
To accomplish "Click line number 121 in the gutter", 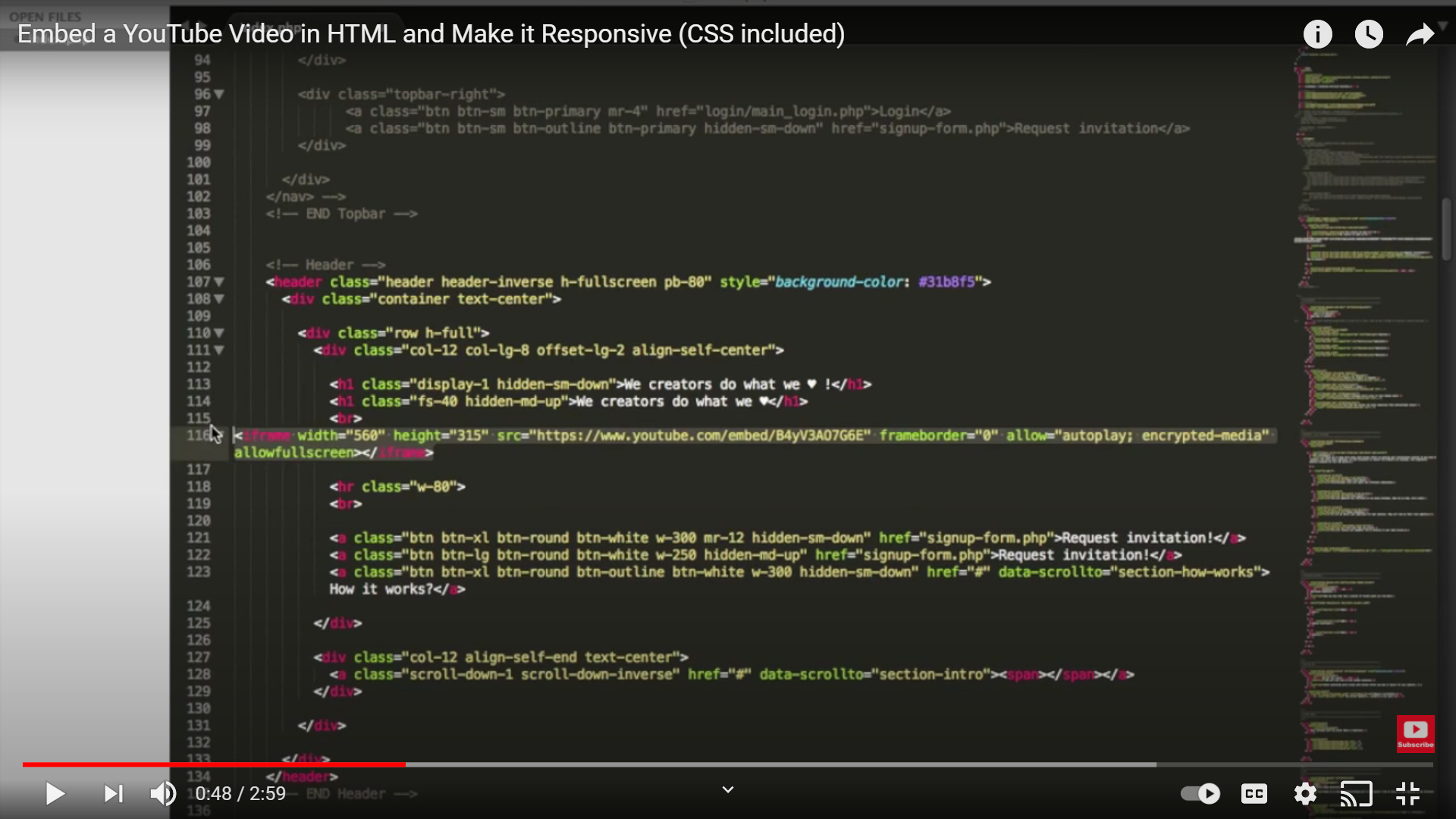I will [199, 538].
